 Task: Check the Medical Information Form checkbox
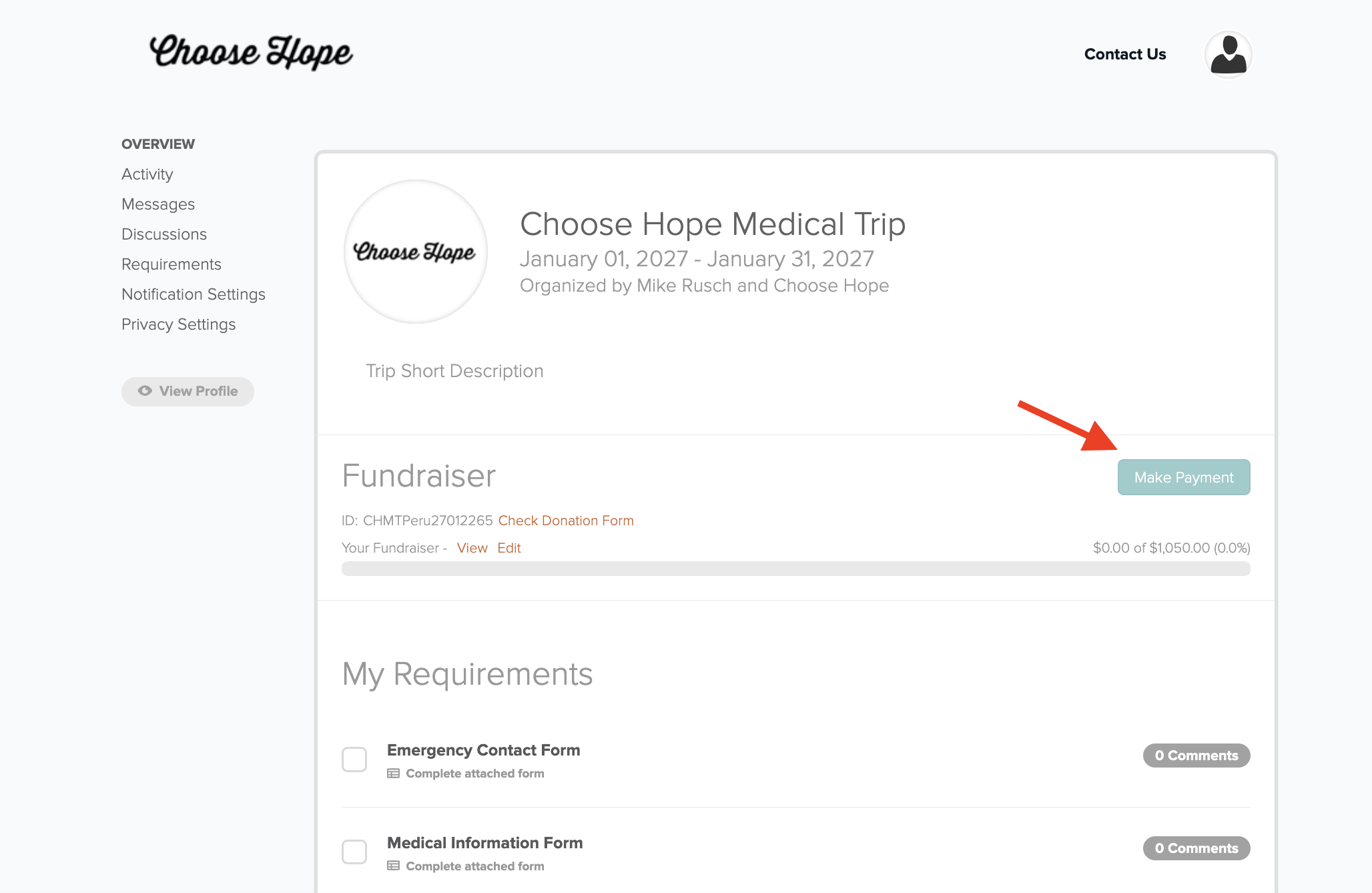tap(354, 852)
